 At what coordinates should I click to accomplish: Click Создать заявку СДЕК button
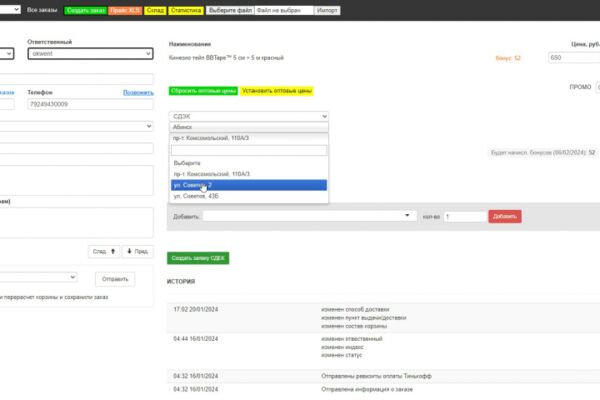click(198, 258)
